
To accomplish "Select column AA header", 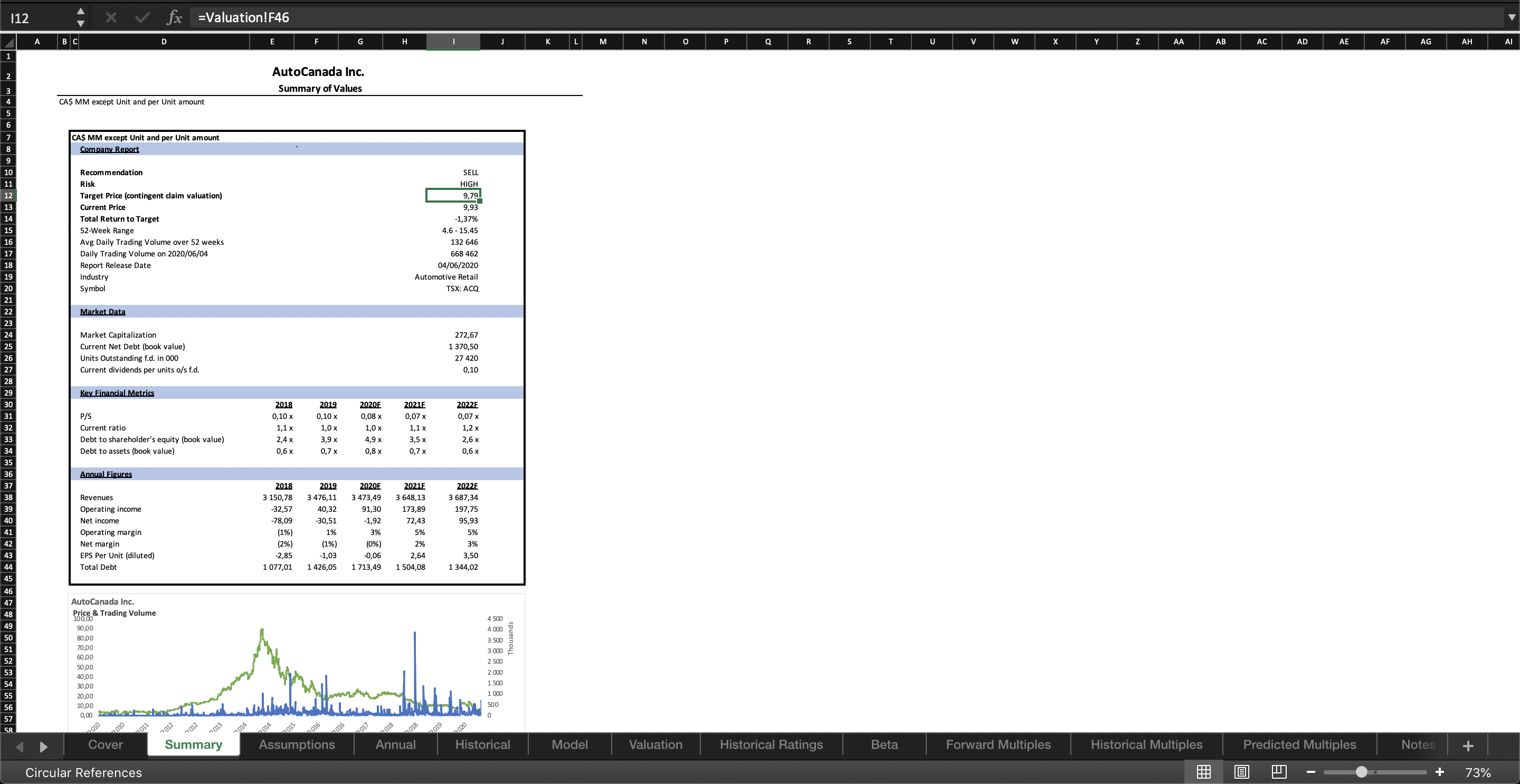I will 1179,41.
